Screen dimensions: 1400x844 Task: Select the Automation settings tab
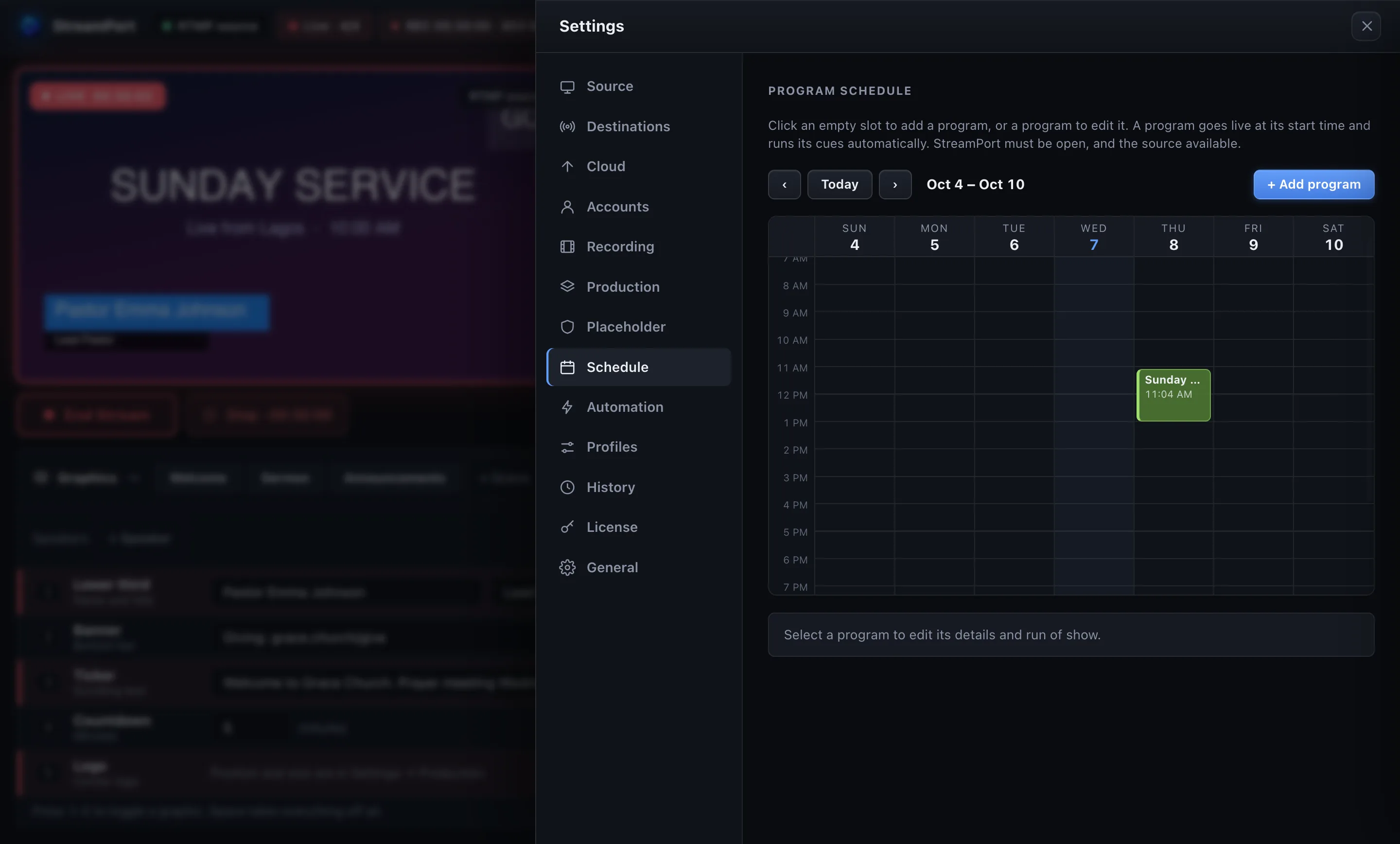[639, 407]
